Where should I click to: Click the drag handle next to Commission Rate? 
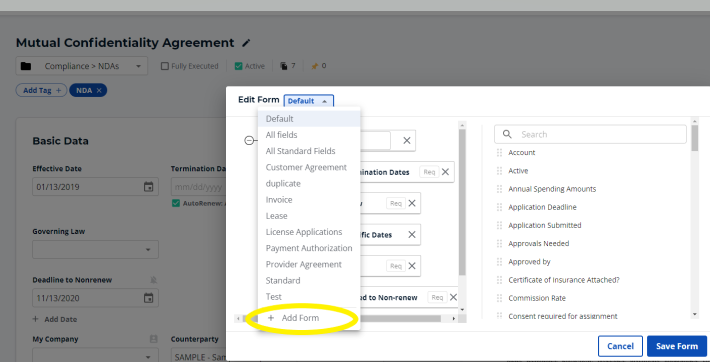(x=499, y=298)
